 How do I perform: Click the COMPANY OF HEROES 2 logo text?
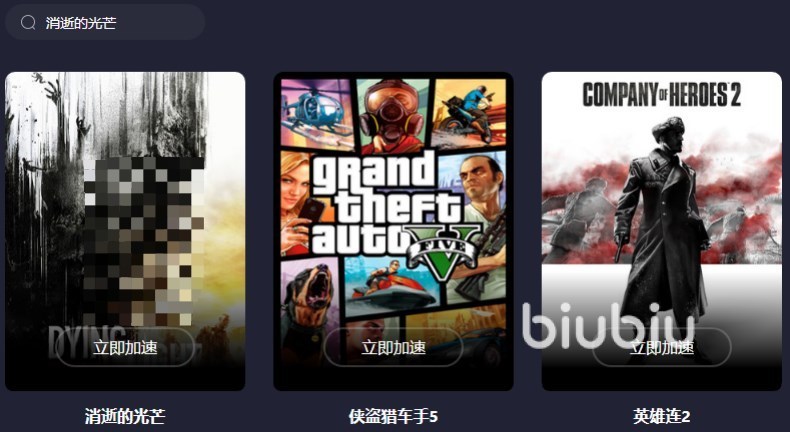point(662,95)
